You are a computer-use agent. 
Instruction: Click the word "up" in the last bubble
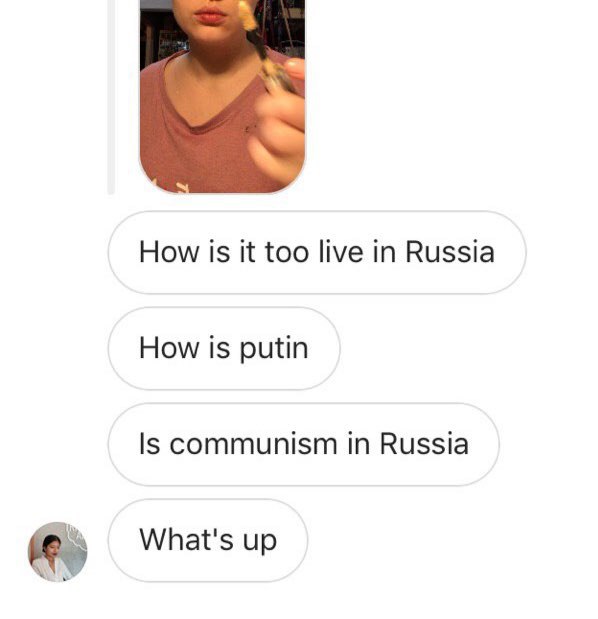click(260, 542)
